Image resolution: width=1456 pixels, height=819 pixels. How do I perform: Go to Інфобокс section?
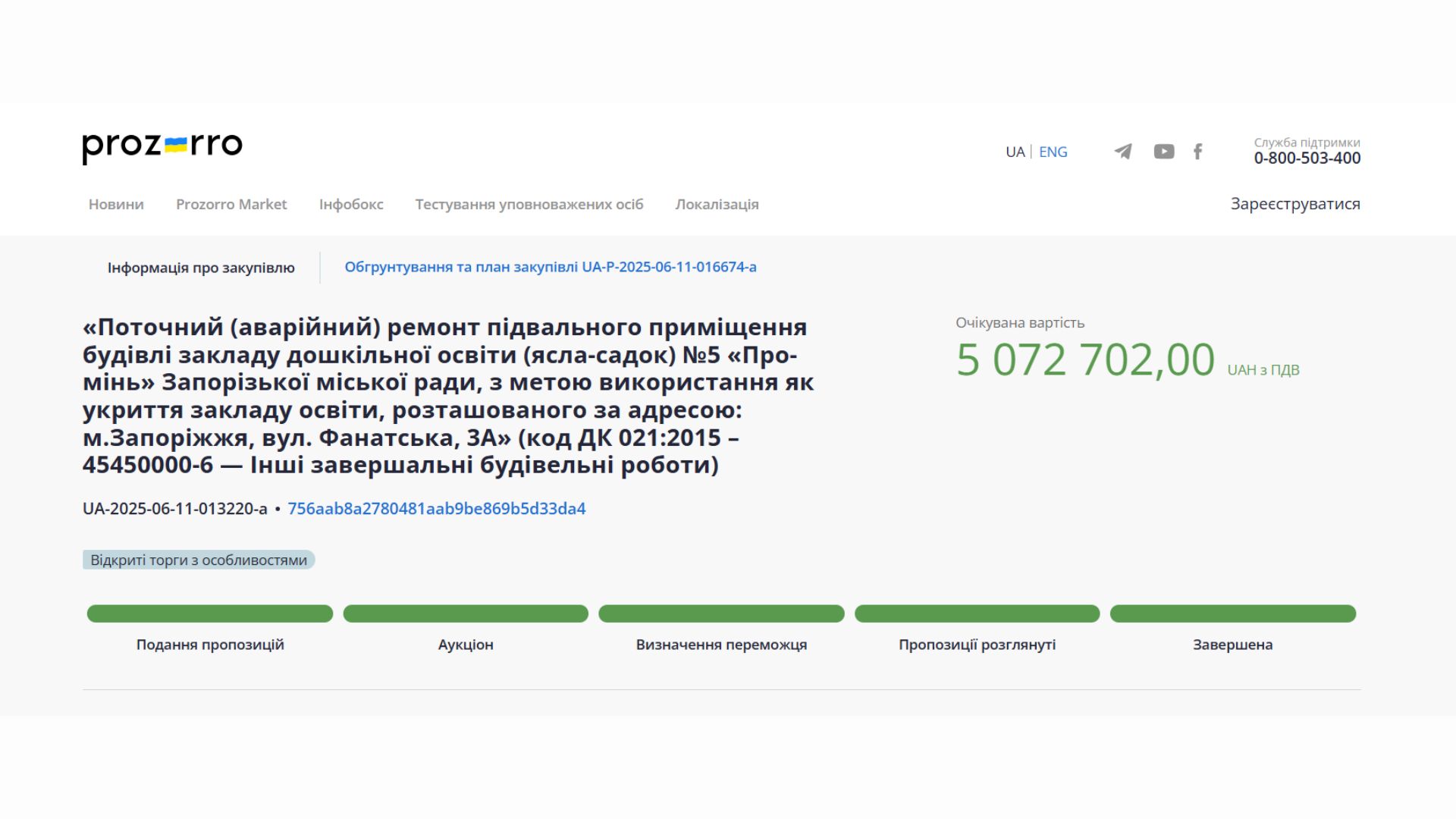point(351,204)
